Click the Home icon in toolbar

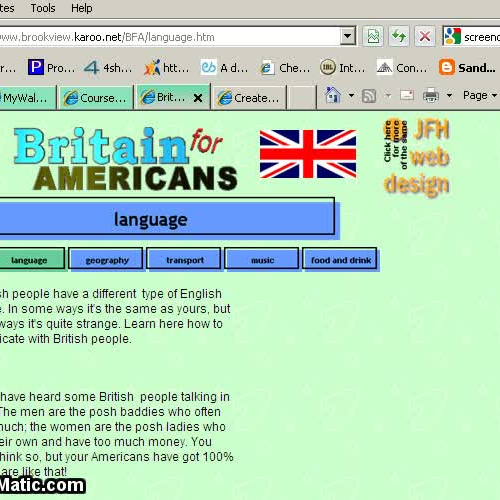tap(333, 95)
